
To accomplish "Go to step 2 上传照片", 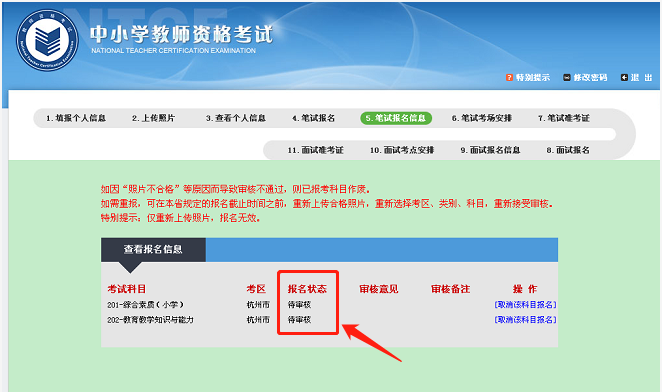I will click(x=153, y=118).
